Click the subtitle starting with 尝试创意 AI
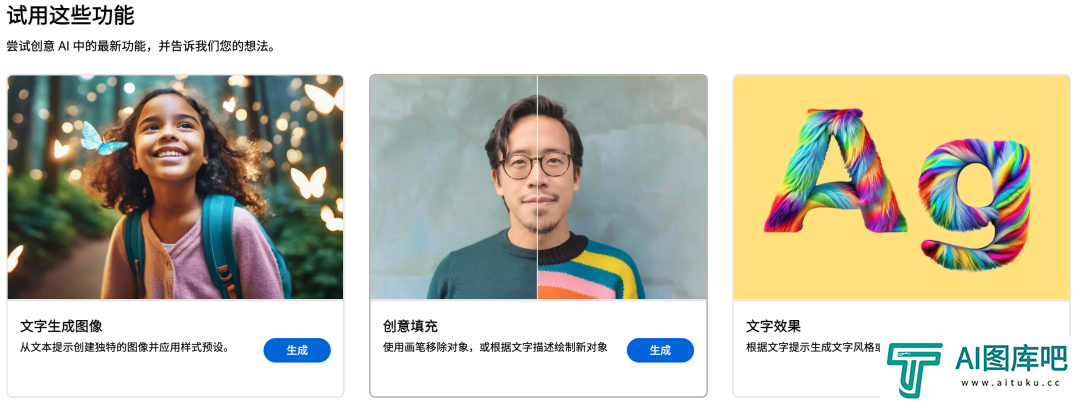Viewport: 1080px width, 402px height. (141, 47)
